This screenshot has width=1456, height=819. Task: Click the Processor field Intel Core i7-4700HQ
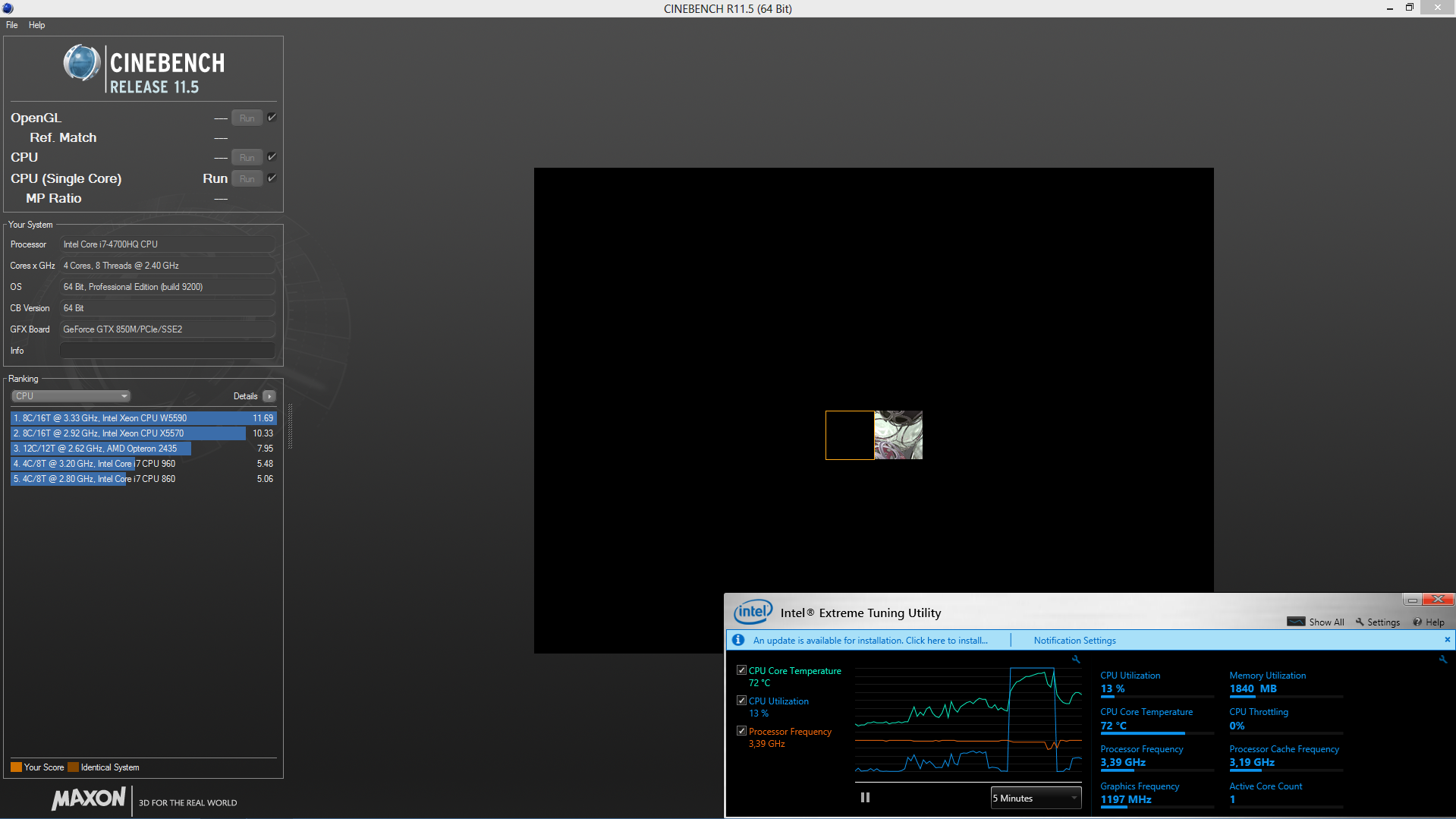click(x=167, y=244)
